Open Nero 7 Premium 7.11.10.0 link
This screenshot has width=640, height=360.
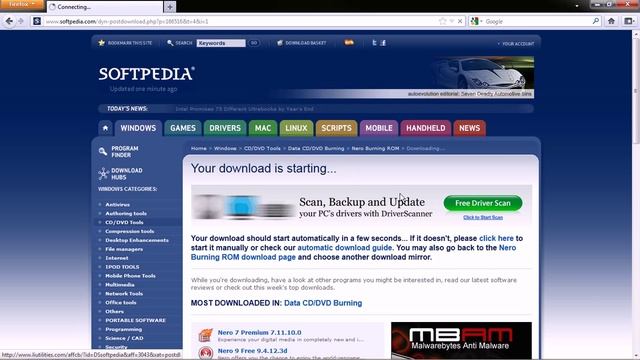coord(260,333)
